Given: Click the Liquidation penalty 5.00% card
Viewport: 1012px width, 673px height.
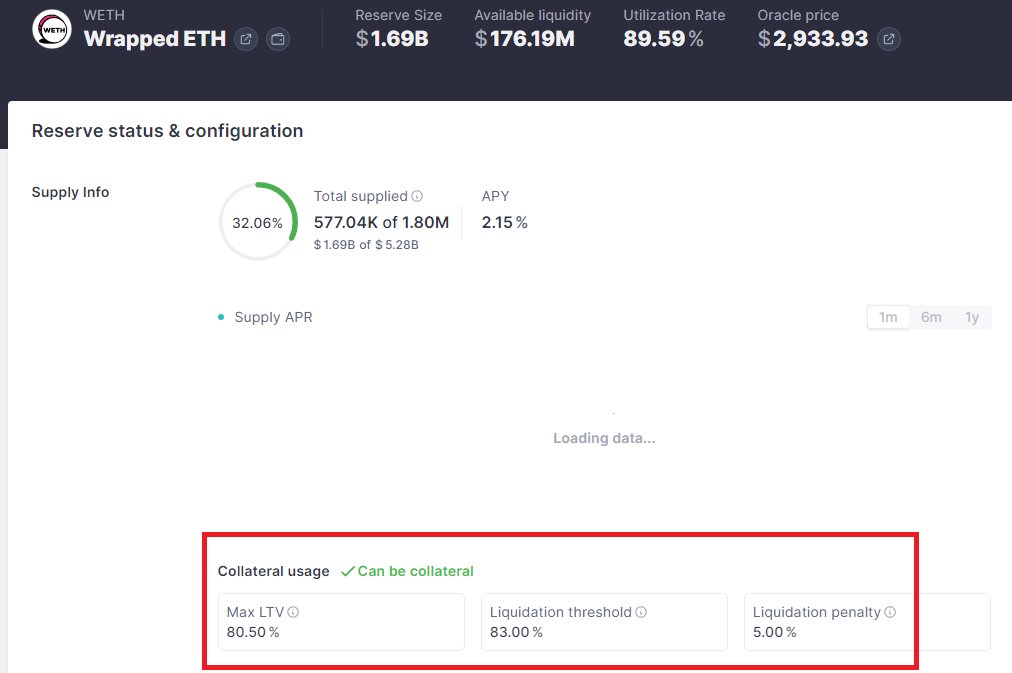Looking at the screenshot, I should [867, 622].
